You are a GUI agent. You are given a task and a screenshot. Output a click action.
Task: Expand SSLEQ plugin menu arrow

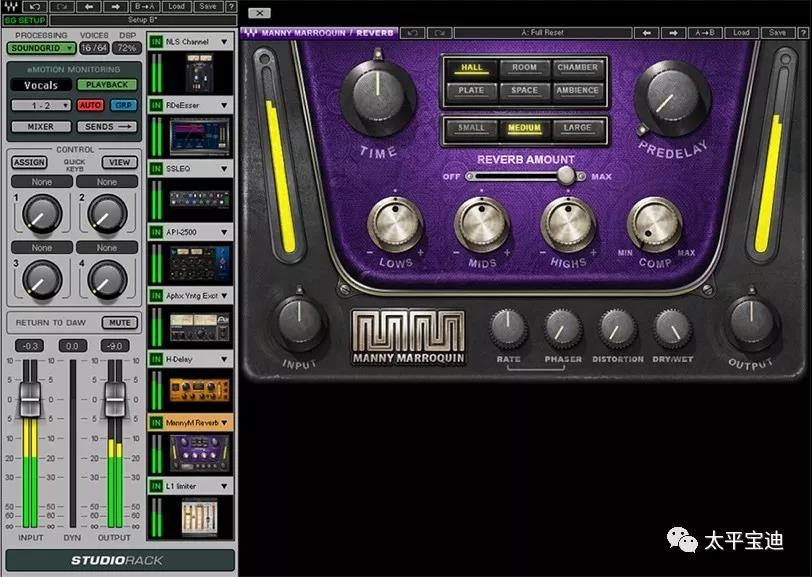224,168
